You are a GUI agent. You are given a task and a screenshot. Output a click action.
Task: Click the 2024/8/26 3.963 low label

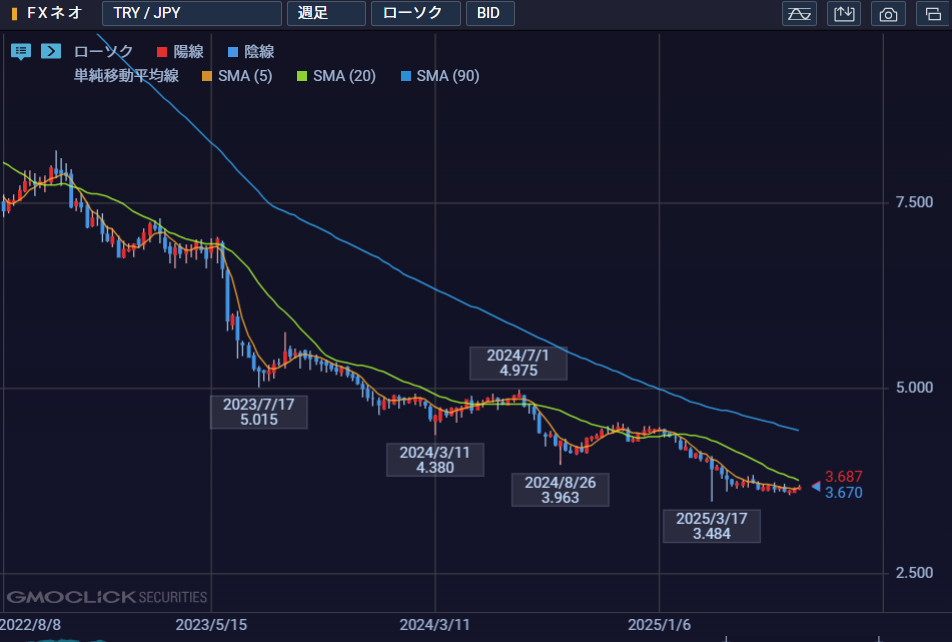pyautogui.click(x=560, y=490)
